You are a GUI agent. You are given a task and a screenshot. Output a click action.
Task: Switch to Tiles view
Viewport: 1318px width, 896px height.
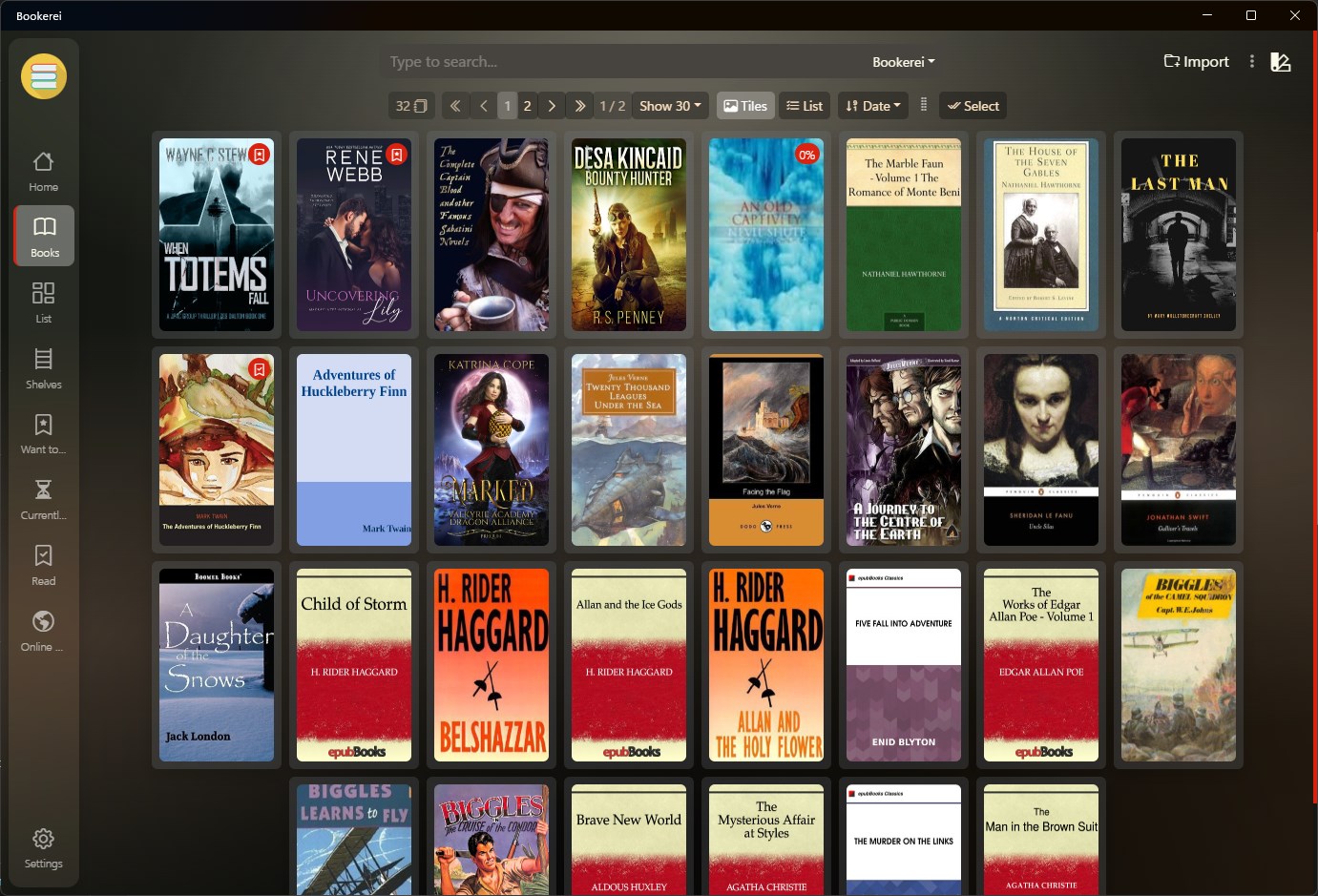click(x=745, y=106)
